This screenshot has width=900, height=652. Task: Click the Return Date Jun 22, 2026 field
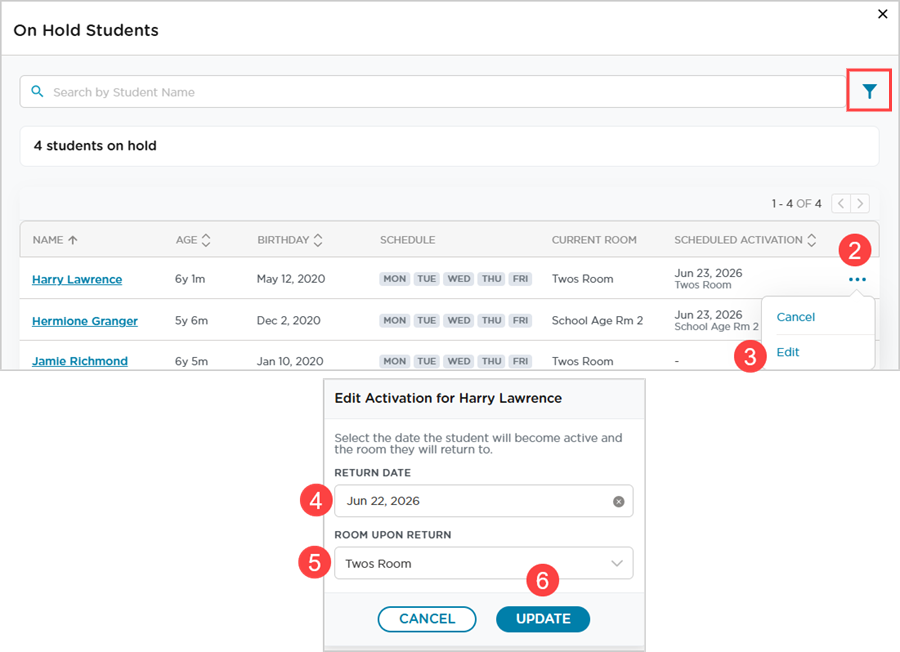(x=483, y=500)
